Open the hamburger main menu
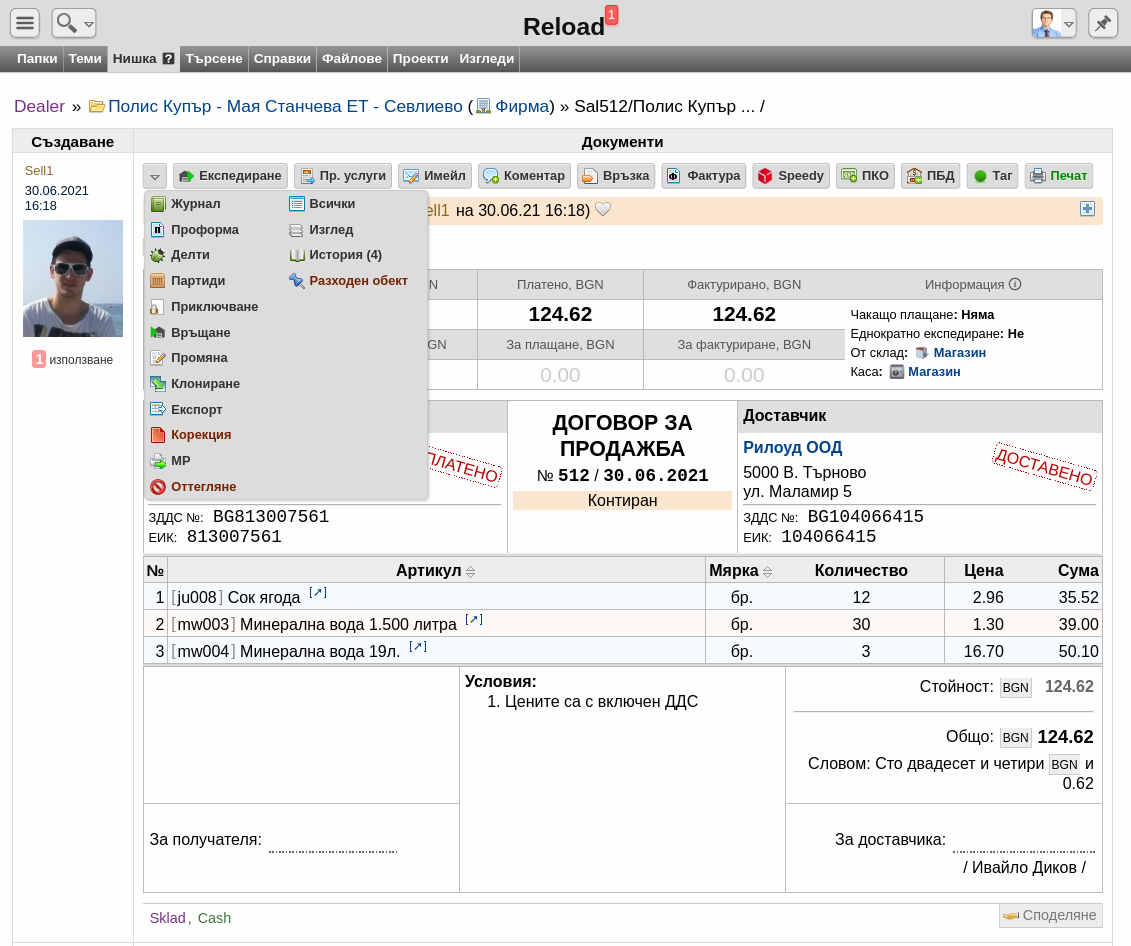Screen dimensions: 1131x946 tap(25, 23)
